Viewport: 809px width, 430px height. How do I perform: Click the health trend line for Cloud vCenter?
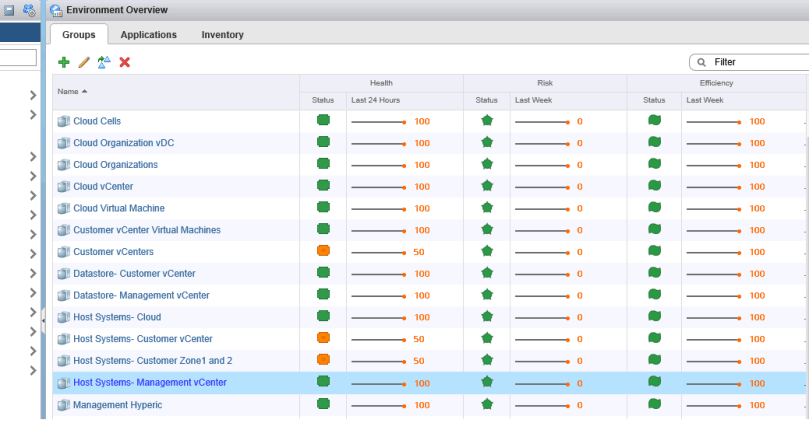point(377,187)
